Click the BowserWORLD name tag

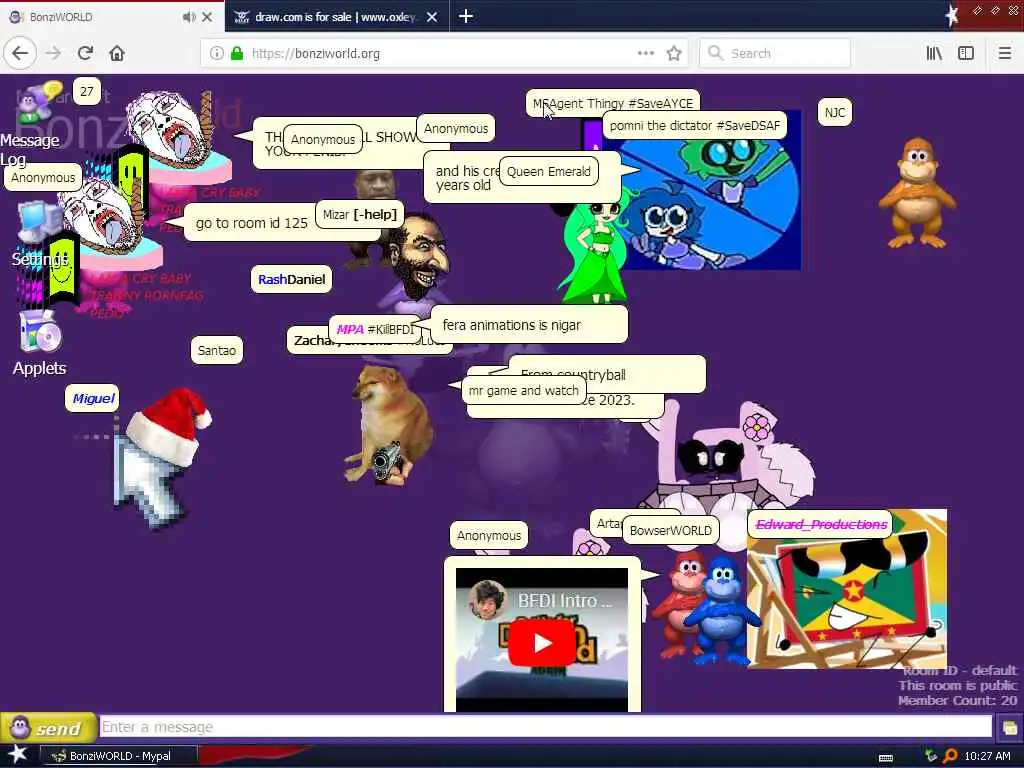click(671, 530)
